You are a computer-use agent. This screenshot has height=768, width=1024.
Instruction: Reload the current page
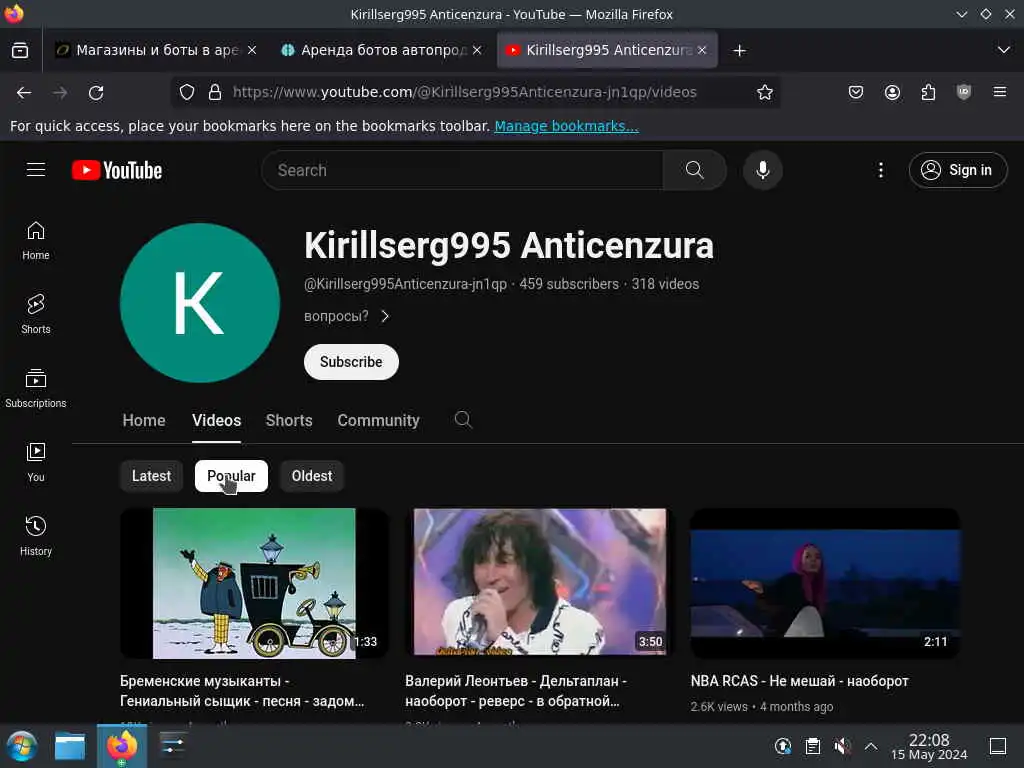(96, 93)
